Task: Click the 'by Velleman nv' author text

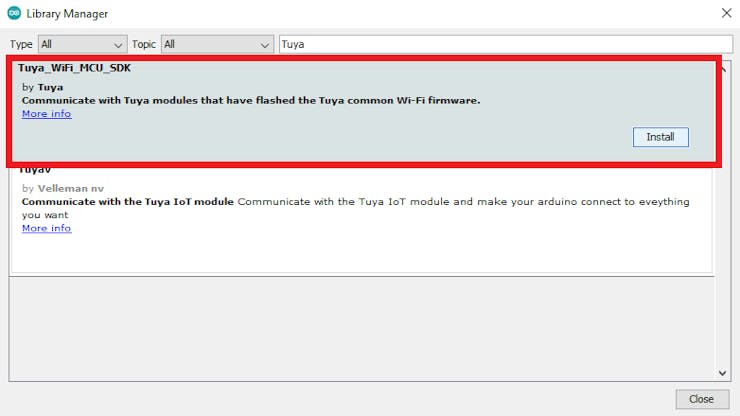Action: 62,188
